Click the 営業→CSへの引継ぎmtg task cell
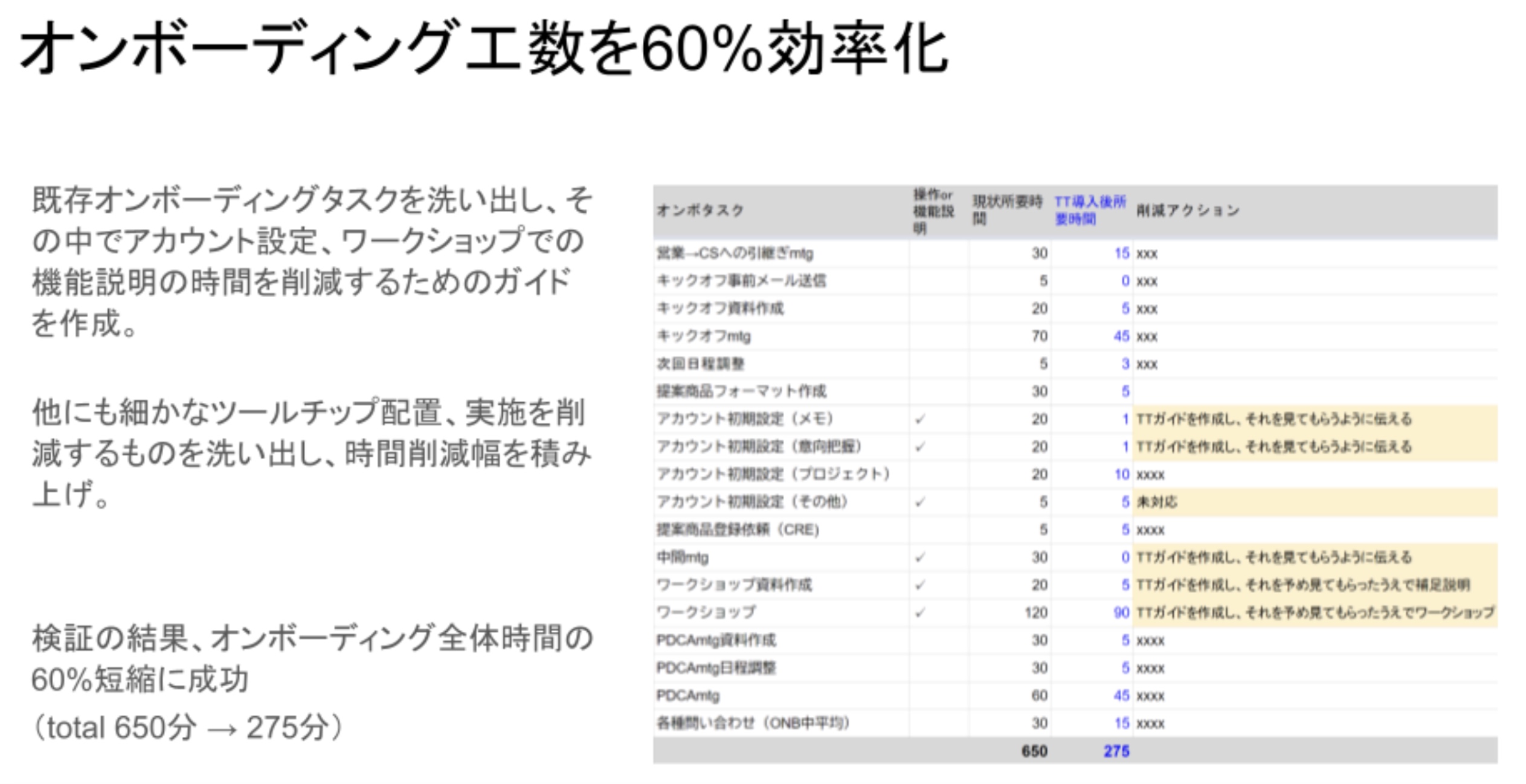The image size is (1526, 784). tap(735, 253)
